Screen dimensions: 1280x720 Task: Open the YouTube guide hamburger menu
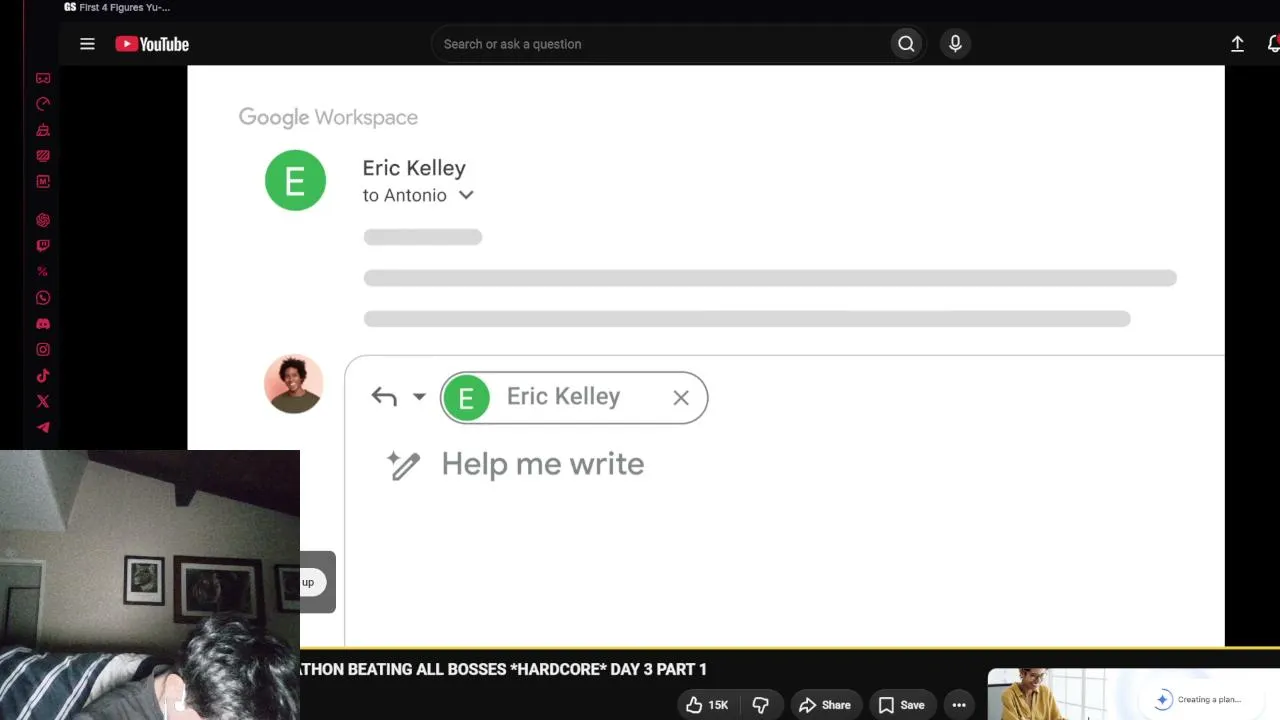[87, 44]
